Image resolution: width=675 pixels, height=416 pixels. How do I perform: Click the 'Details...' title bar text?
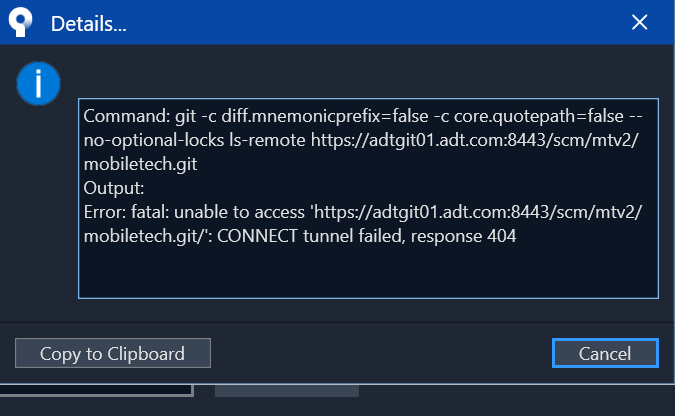click(89, 24)
